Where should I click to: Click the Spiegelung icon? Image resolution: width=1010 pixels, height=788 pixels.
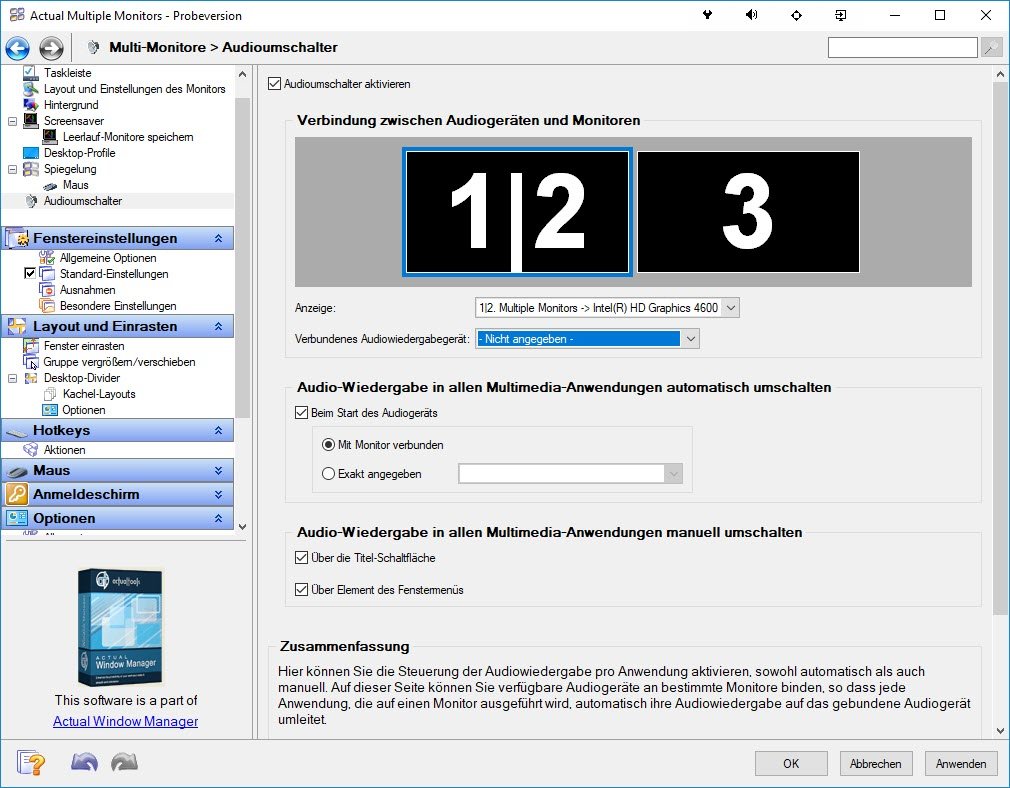click(x=30, y=169)
